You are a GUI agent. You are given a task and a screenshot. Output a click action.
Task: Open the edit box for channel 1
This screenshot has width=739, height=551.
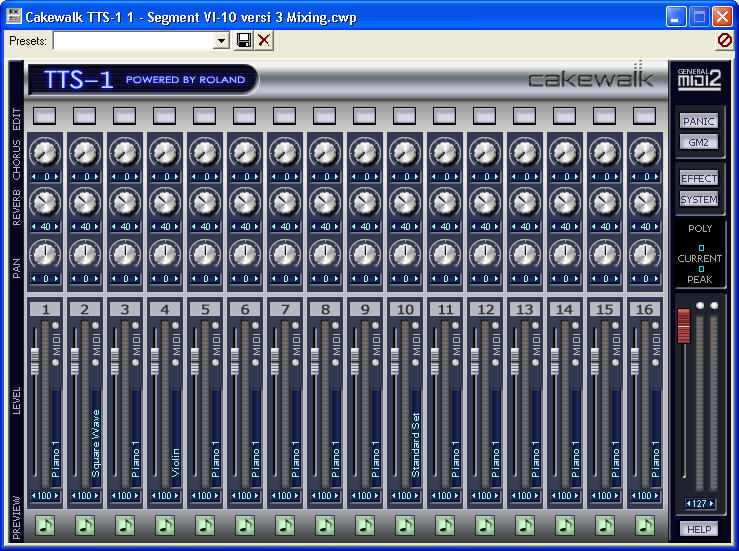pyautogui.click(x=45, y=115)
